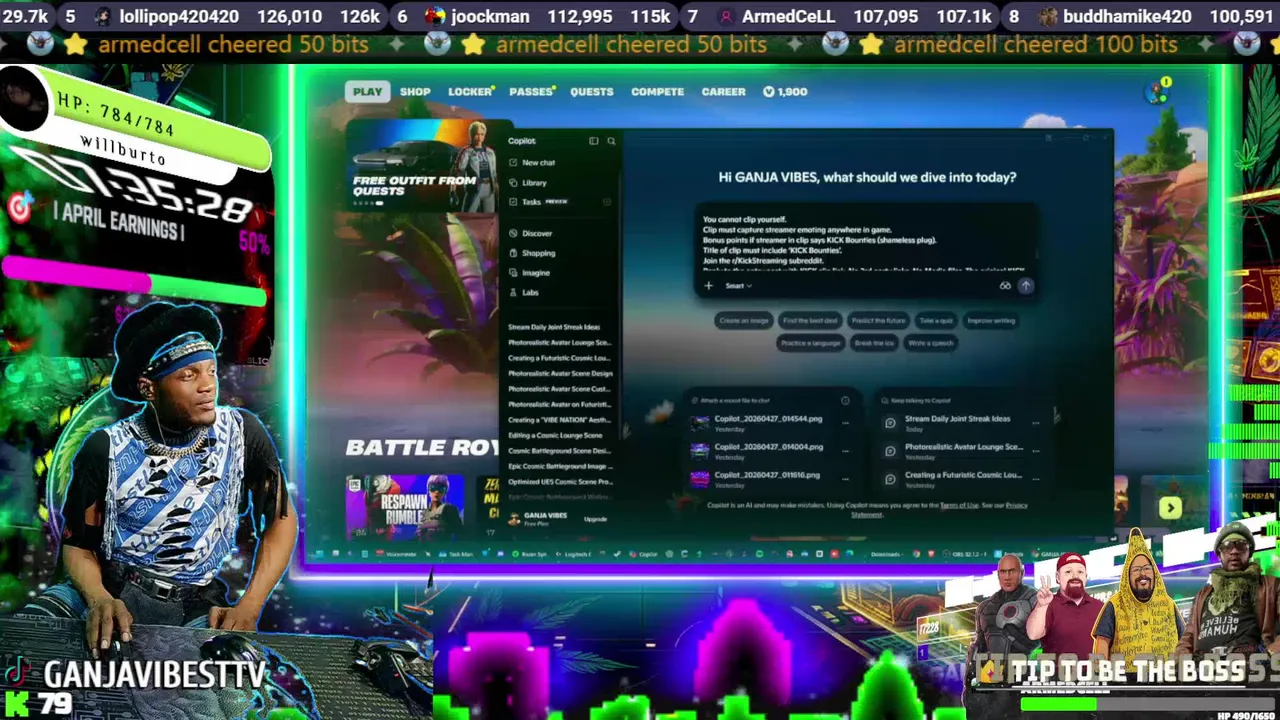Click the plus attach icon in prompt box
The width and height of the screenshot is (1280, 720).
pos(708,286)
